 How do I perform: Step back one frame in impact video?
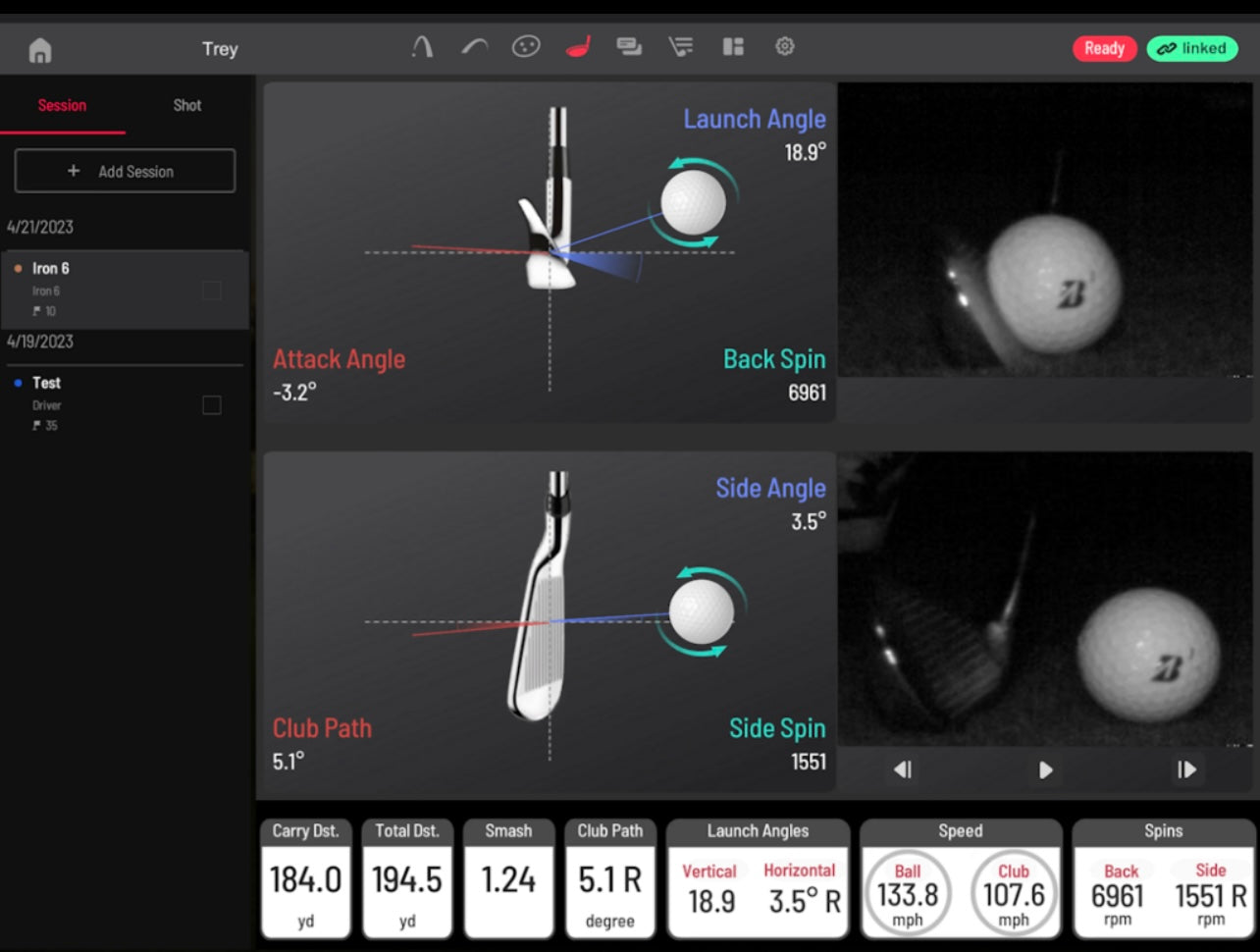pos(903,770)
